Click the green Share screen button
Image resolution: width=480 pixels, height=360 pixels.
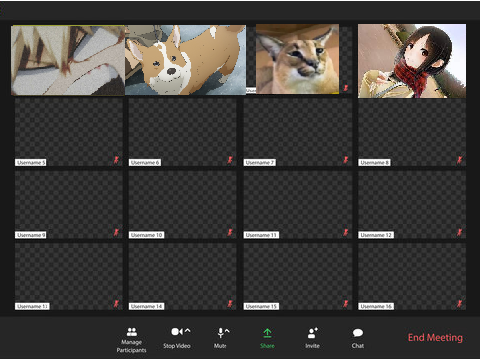tap(267, 338)
